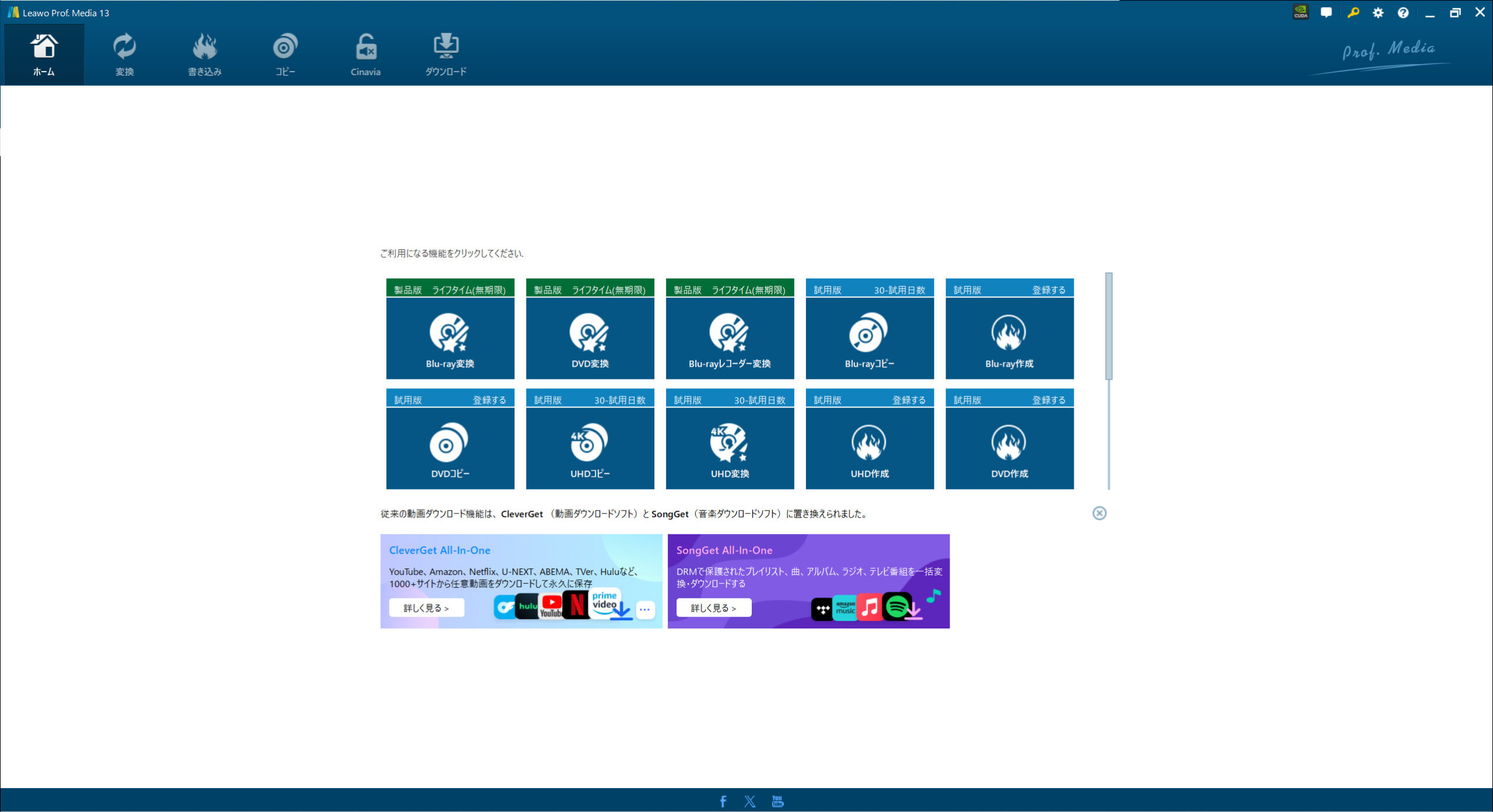The width and height of the screenshot is (1493, 812).
Task: Click the CleverGet All-In-One title
Action: (x=440, y=550)
